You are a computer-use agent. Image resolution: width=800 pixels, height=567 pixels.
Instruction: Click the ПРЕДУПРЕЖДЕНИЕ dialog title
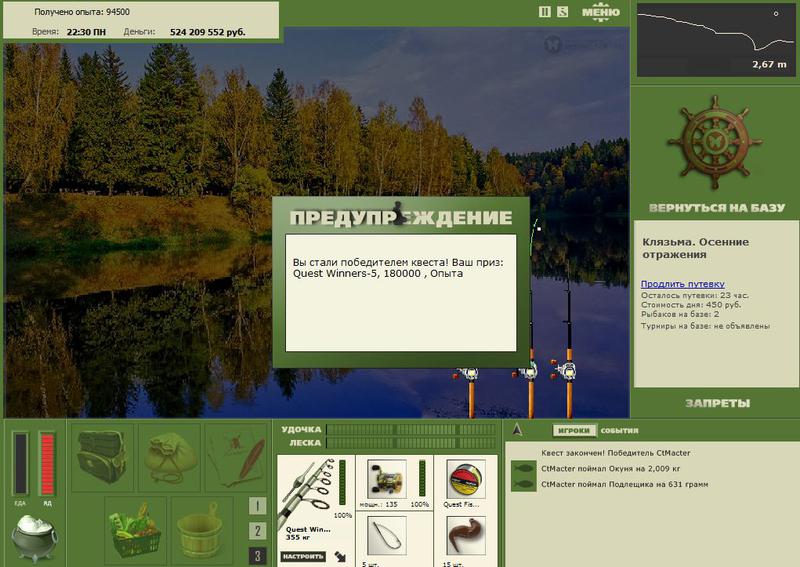(401, 218)
